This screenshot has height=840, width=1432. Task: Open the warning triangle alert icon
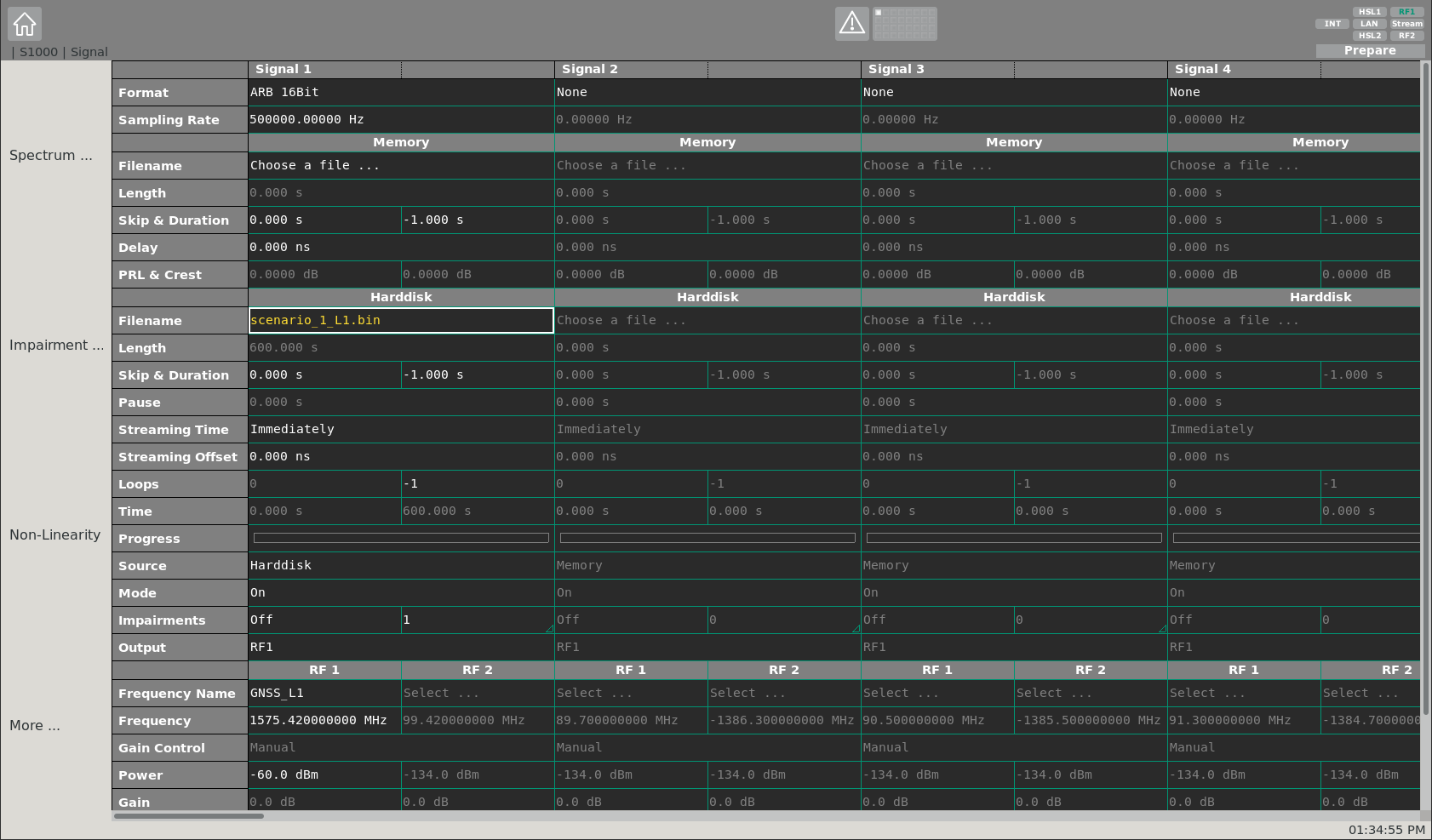[x=851, y=24]
